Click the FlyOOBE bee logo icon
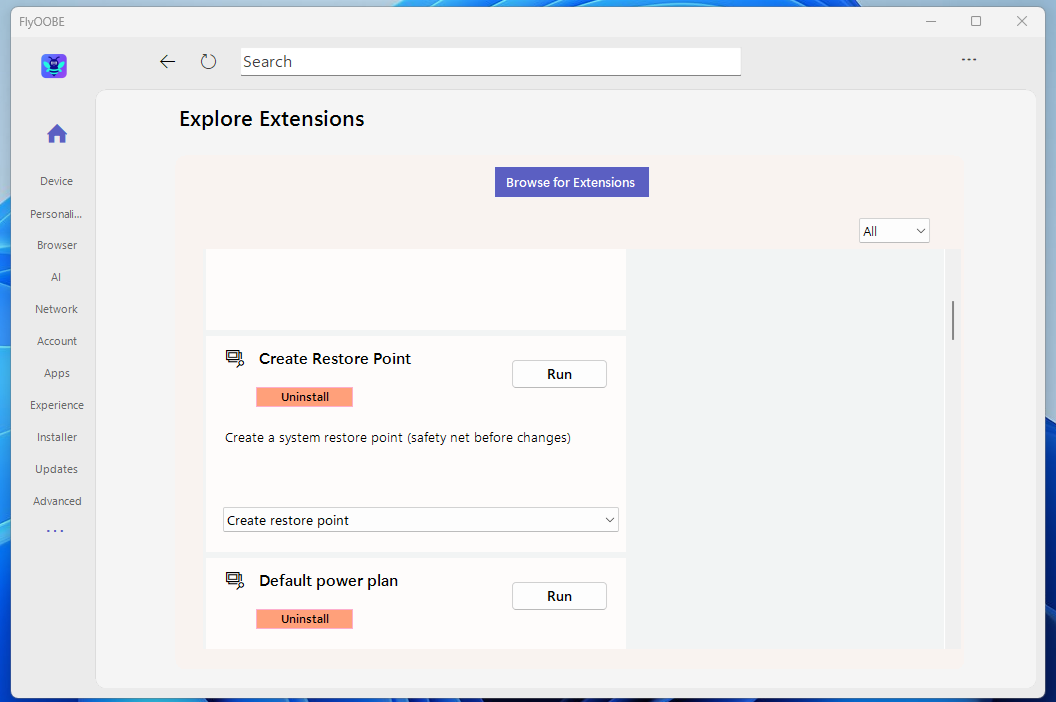Image resolution: width=1056 pixels, height=702 pixels. point(54,66)
